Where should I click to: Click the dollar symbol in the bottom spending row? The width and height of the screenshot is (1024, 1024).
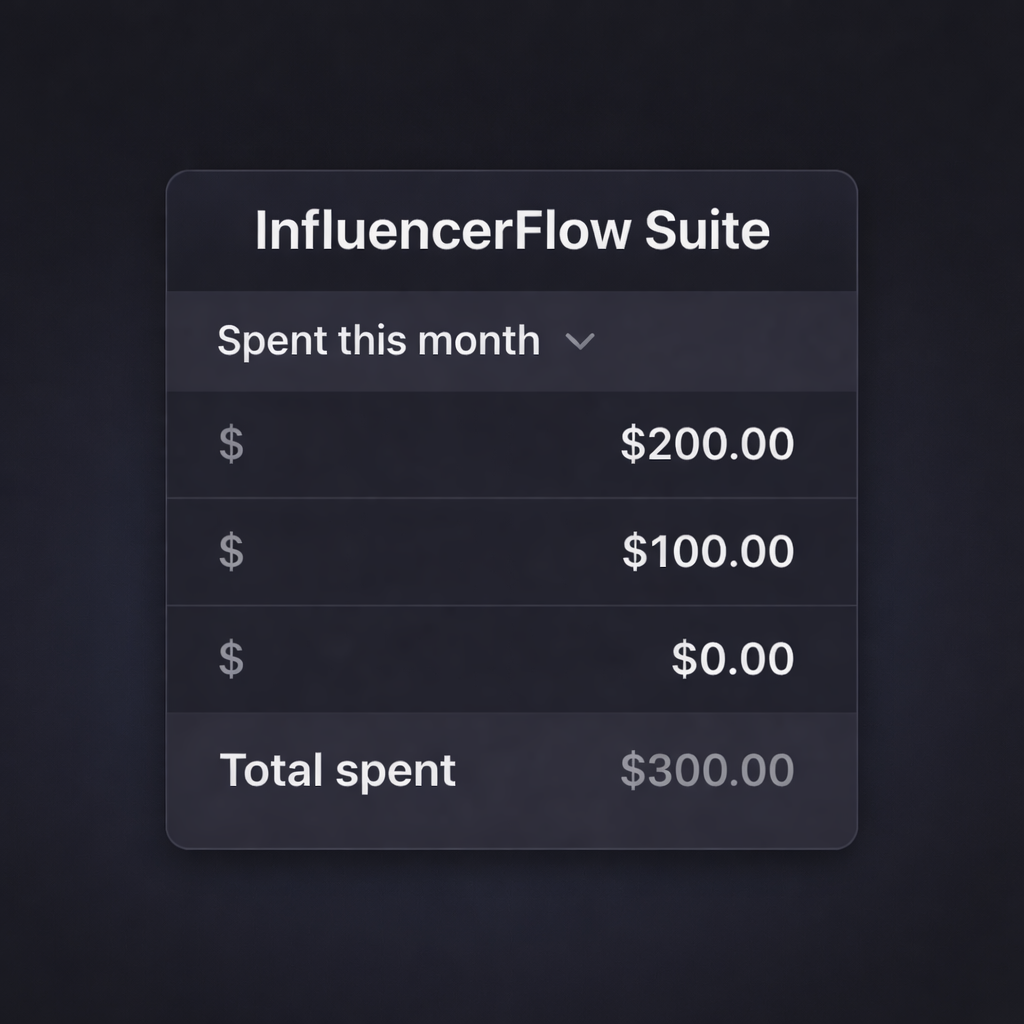(232, 659)
